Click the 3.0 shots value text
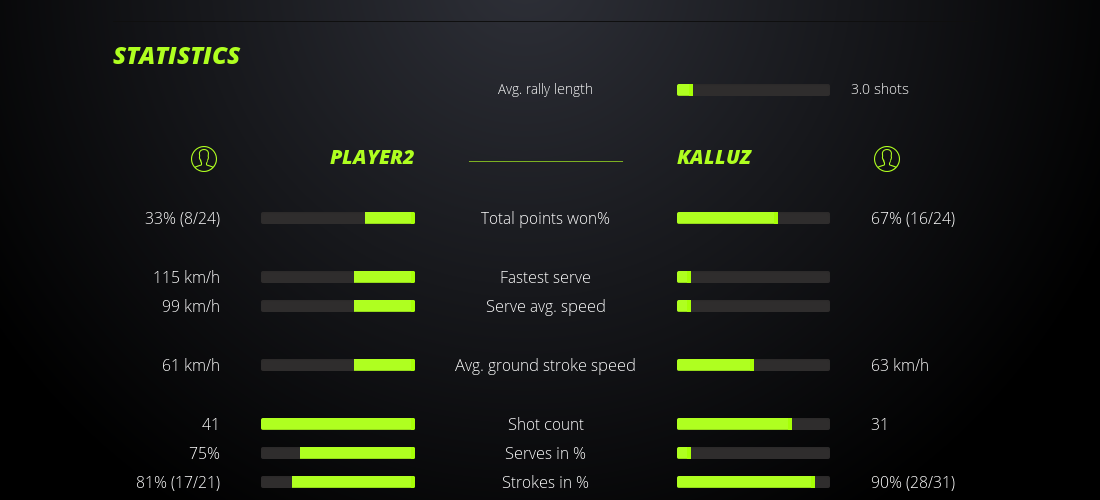This screenshot has height=500, width=1100. click(879, 89)
